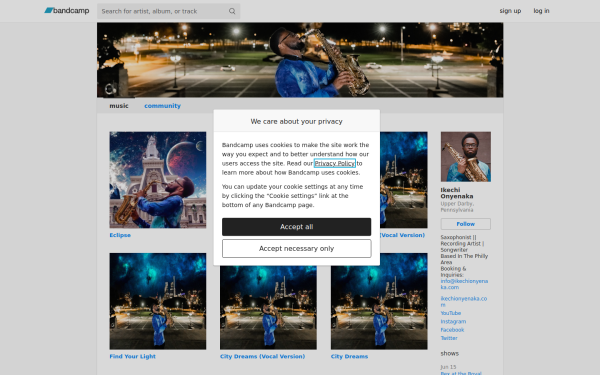
Task: Switch to the music tab
Action: point(119,106)
